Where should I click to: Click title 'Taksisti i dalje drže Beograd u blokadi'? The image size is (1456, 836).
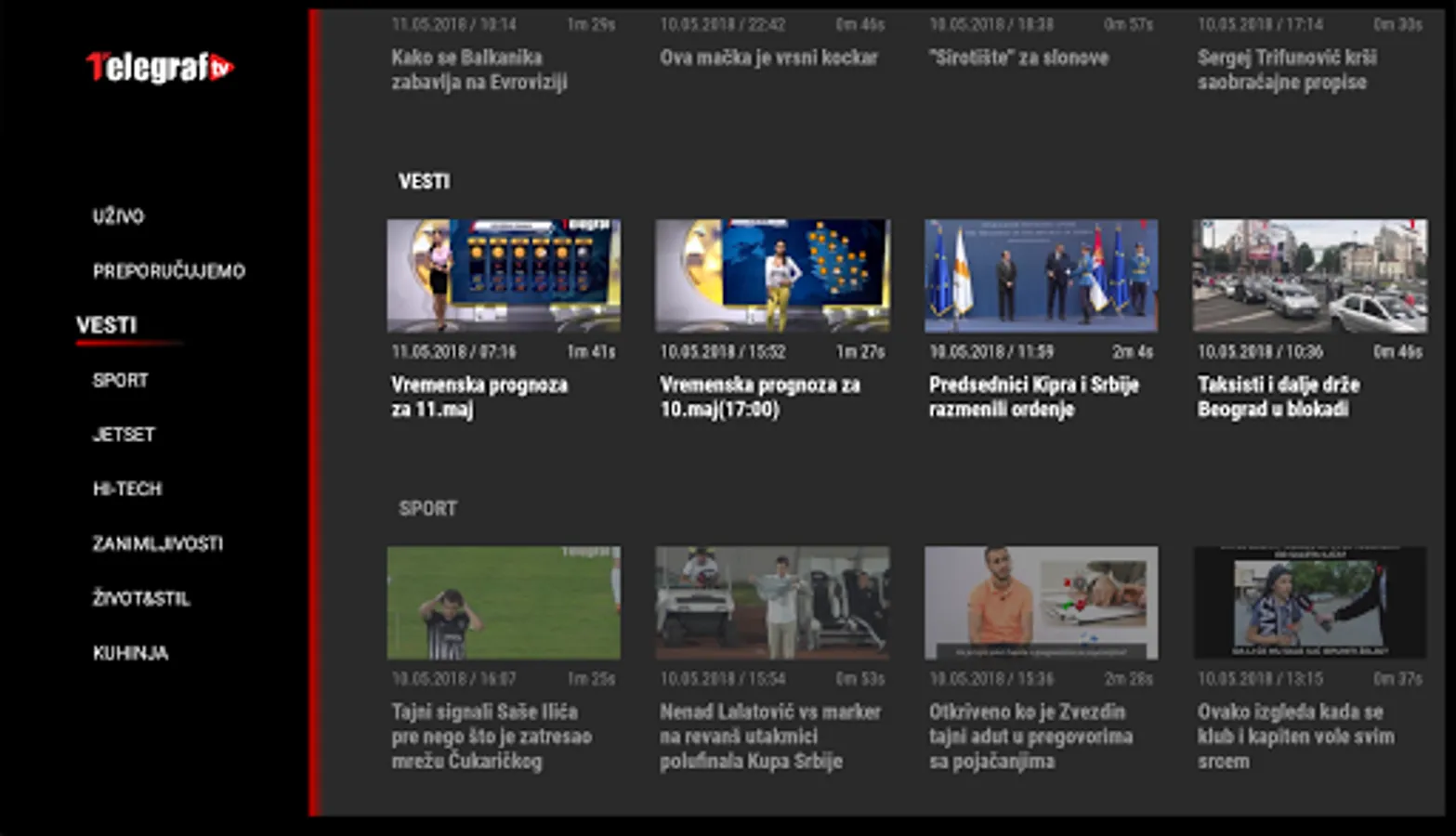(x=1278, y=397)
